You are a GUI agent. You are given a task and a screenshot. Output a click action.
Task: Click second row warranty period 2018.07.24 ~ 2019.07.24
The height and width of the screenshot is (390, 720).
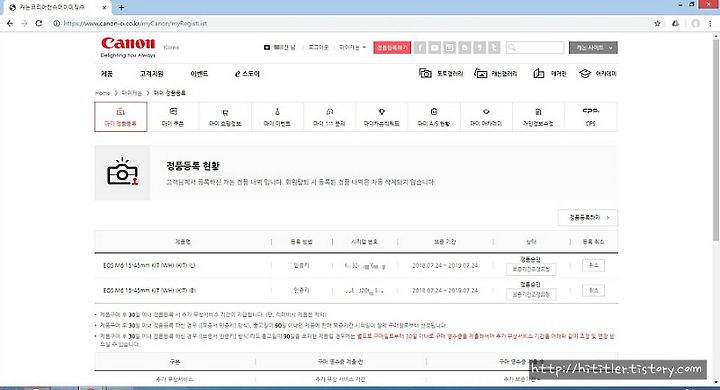[x=445, y=290]
